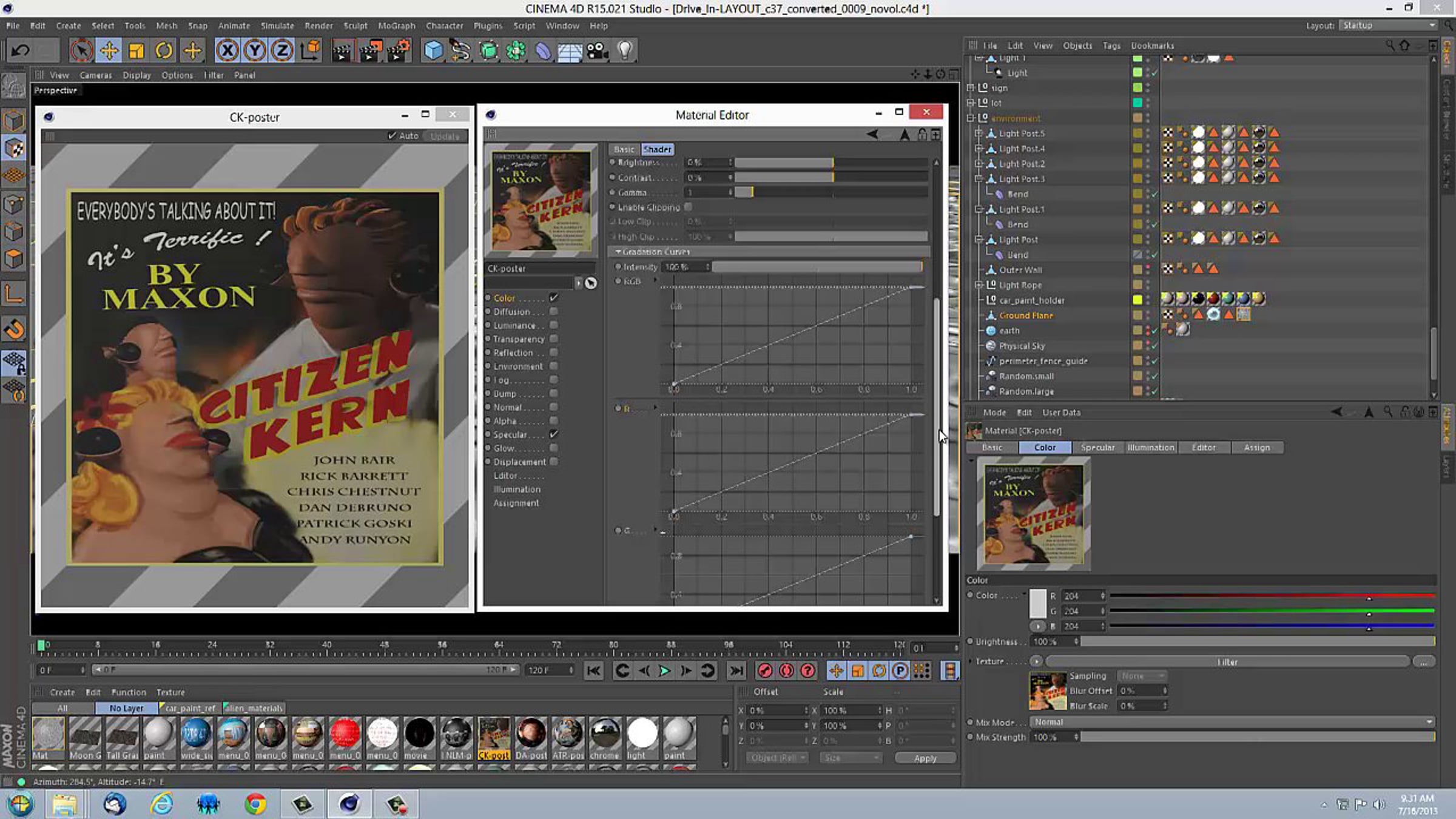
Task: Select the black movie material ball
Action: 419,734
